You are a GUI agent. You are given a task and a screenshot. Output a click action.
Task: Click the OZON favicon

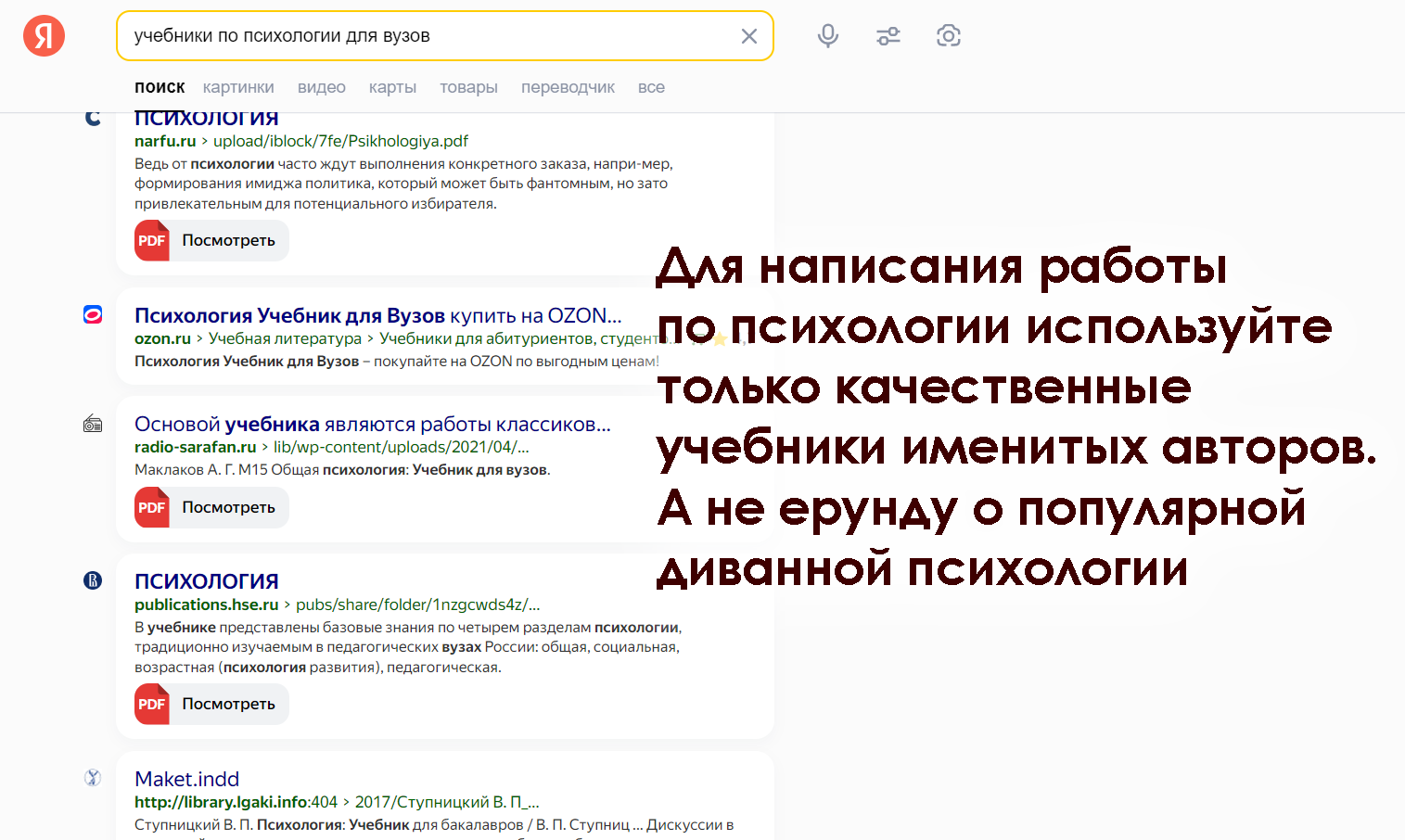click(93, 315)
